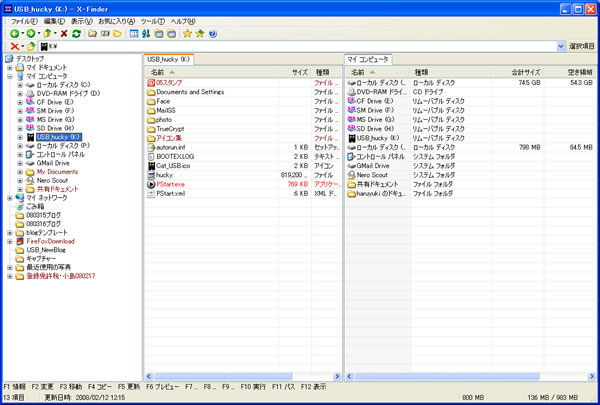Open the ファイル menu

click(x=24, y=21)
